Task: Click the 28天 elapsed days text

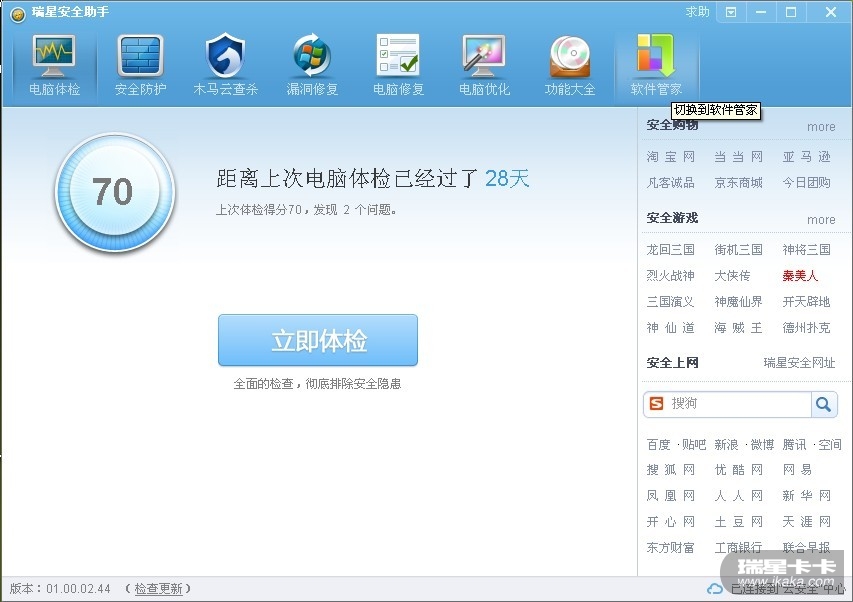Action: click(x=506, y=178)
